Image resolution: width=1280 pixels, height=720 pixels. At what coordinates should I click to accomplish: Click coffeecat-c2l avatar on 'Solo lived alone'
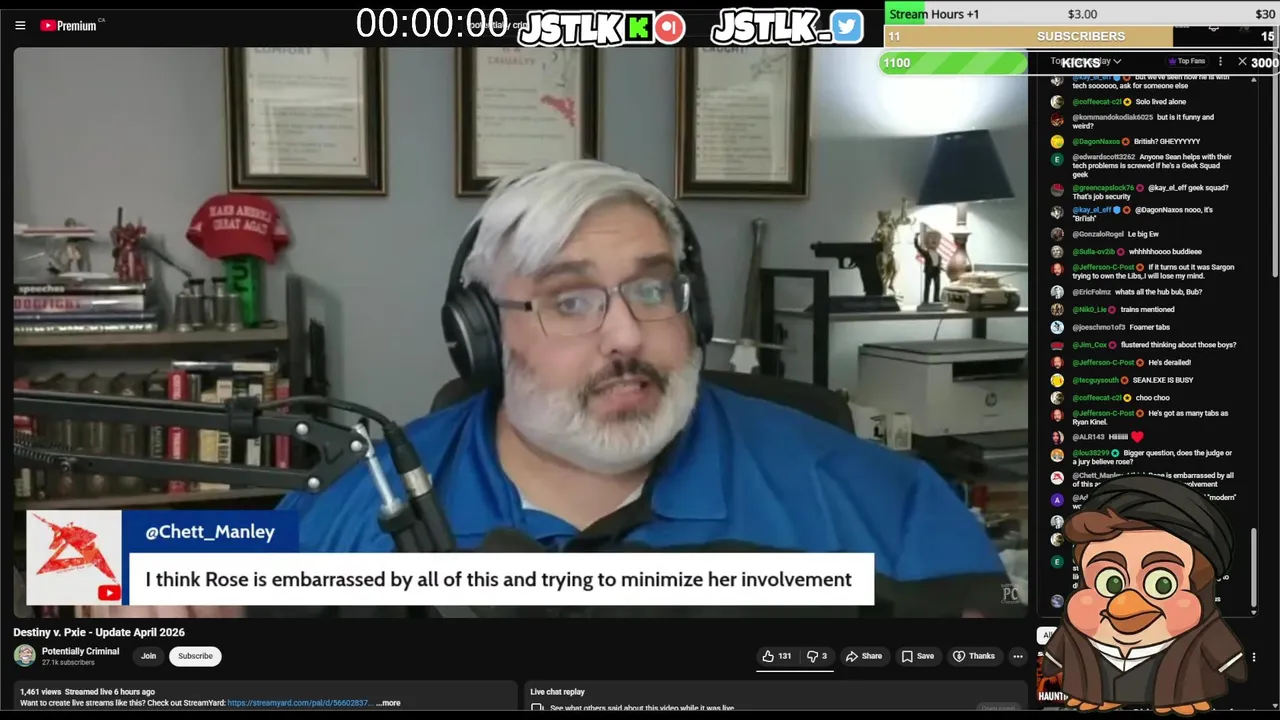pyautogui.click(x=1057, y=101)
